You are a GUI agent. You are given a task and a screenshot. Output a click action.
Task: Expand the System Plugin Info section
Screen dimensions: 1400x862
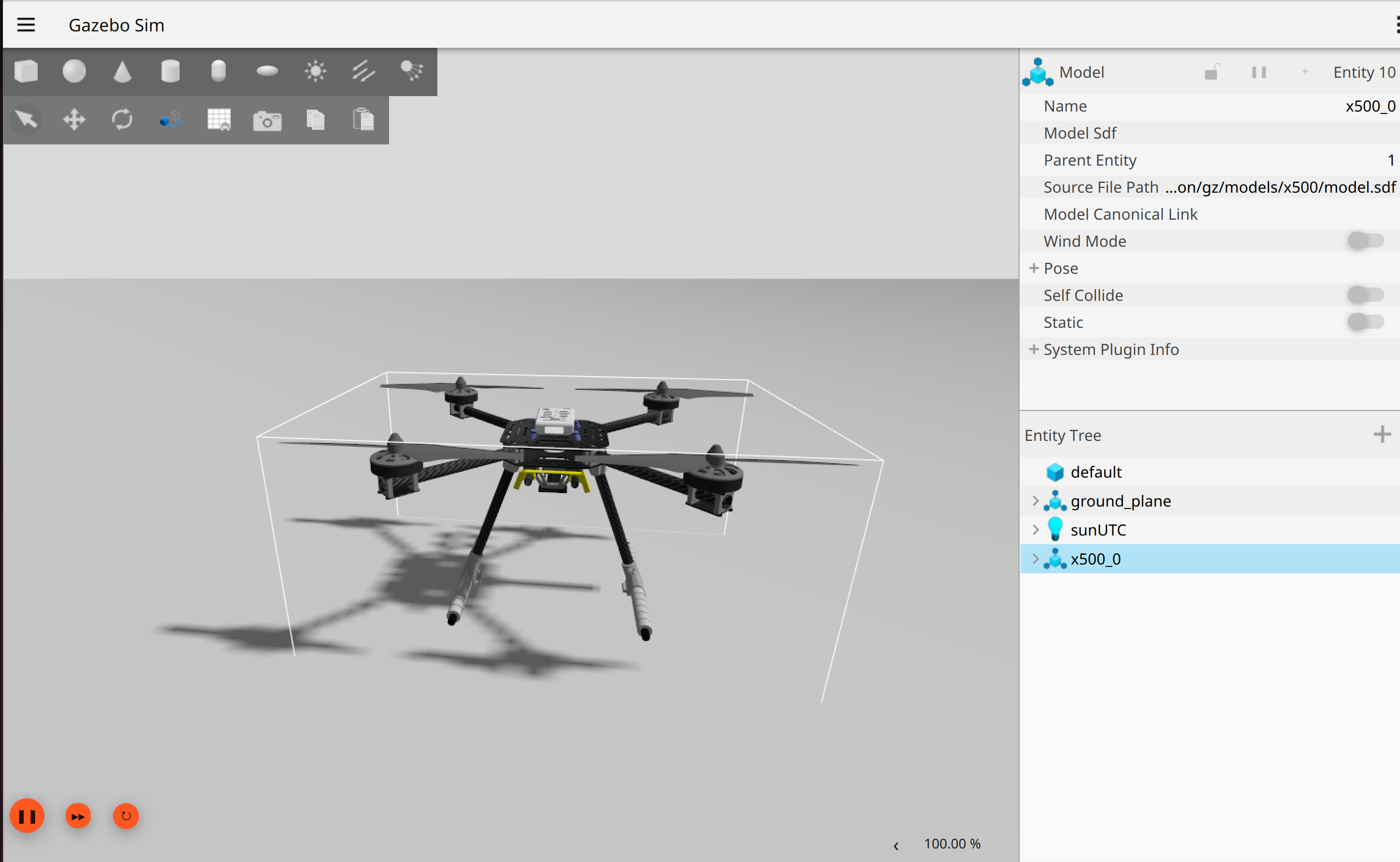[x=1034, y=349]
